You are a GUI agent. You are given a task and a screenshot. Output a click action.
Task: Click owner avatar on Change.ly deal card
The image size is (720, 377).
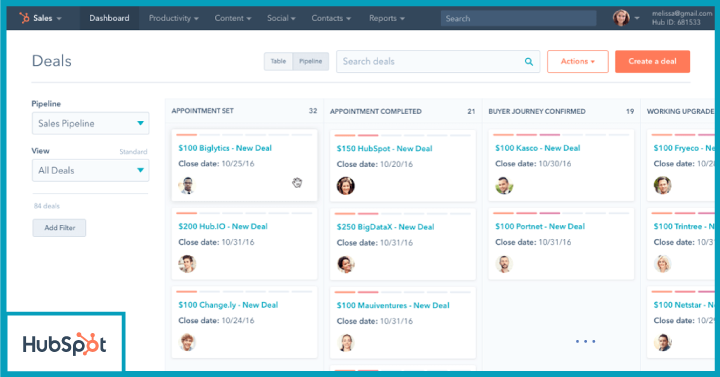coord(187,343)
